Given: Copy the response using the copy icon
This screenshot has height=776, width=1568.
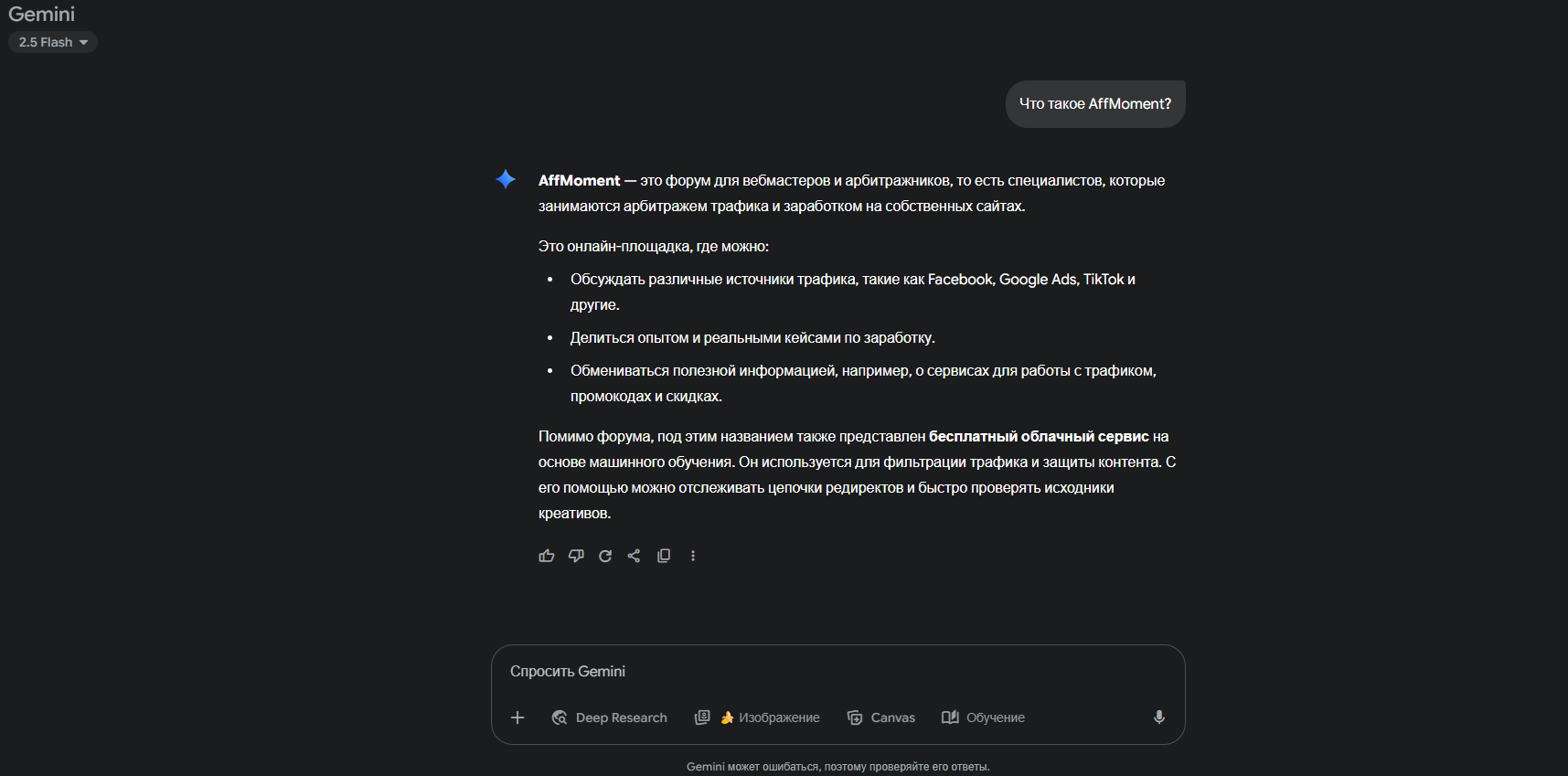Looking at the screenshot, I should [664, 556].
